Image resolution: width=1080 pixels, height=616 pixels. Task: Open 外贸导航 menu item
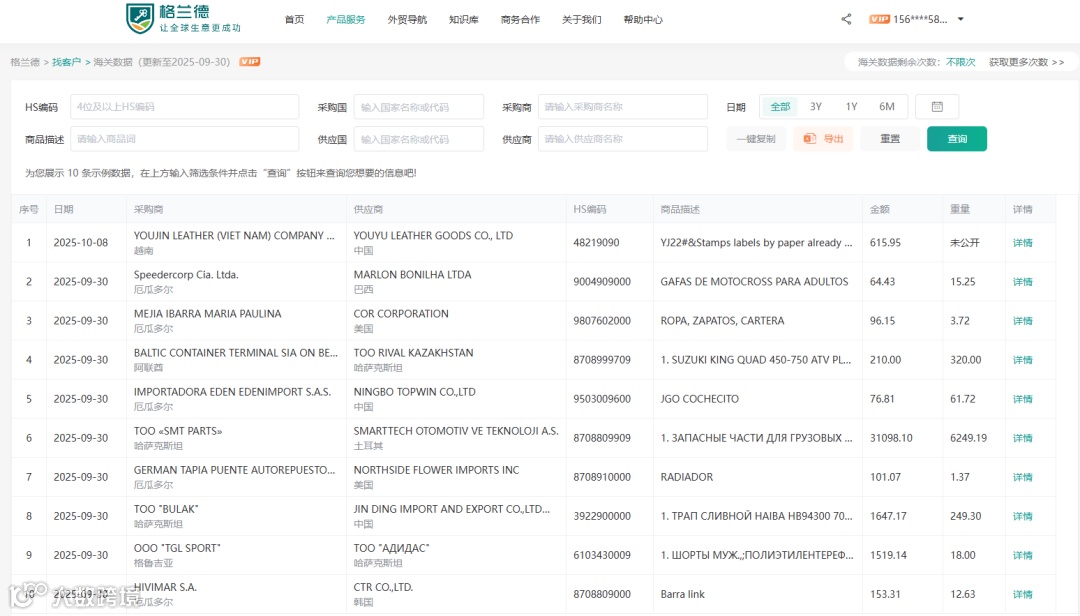(x=407, y=19)
